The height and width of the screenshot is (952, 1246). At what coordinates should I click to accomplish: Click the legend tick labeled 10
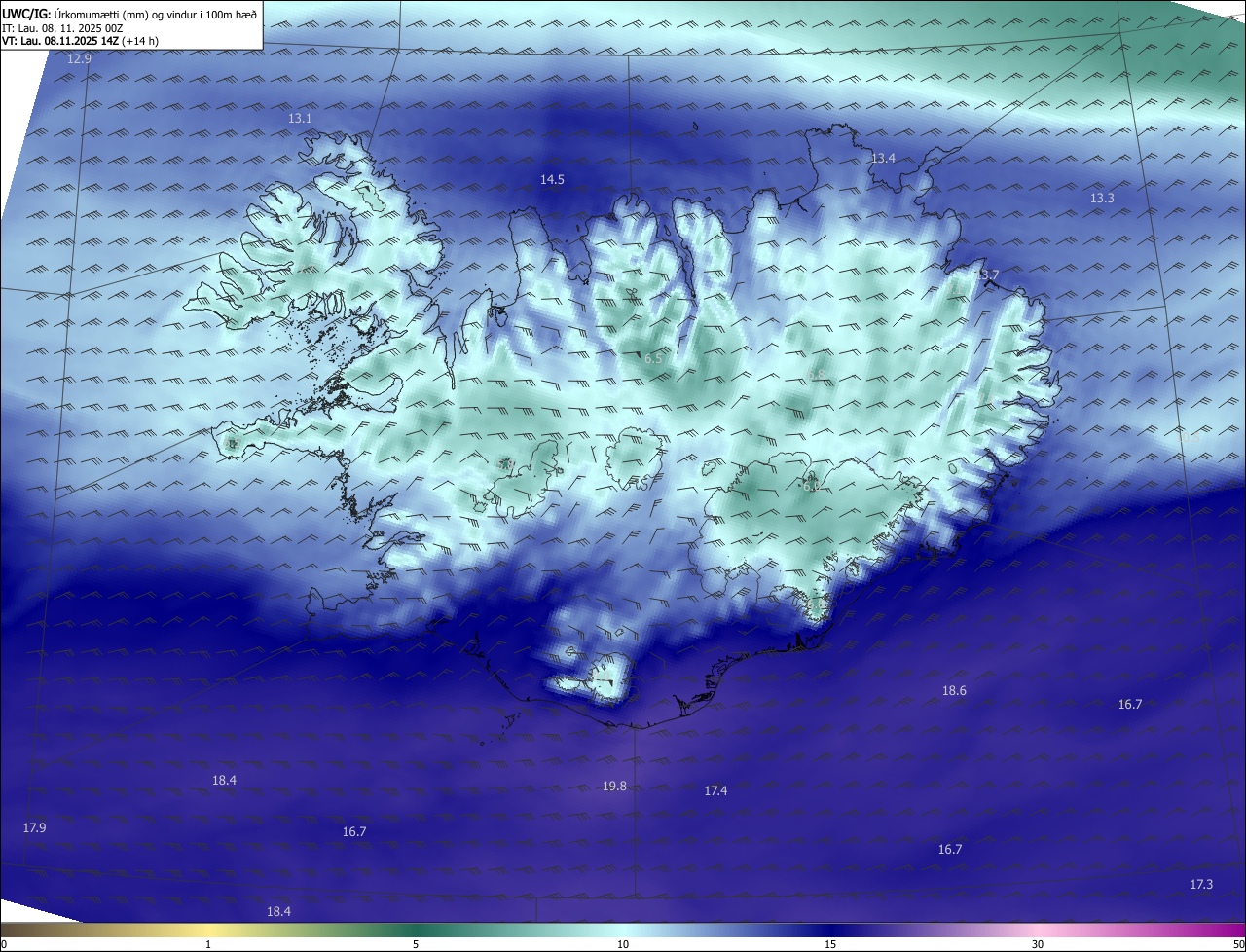click(x=623, y=944)
